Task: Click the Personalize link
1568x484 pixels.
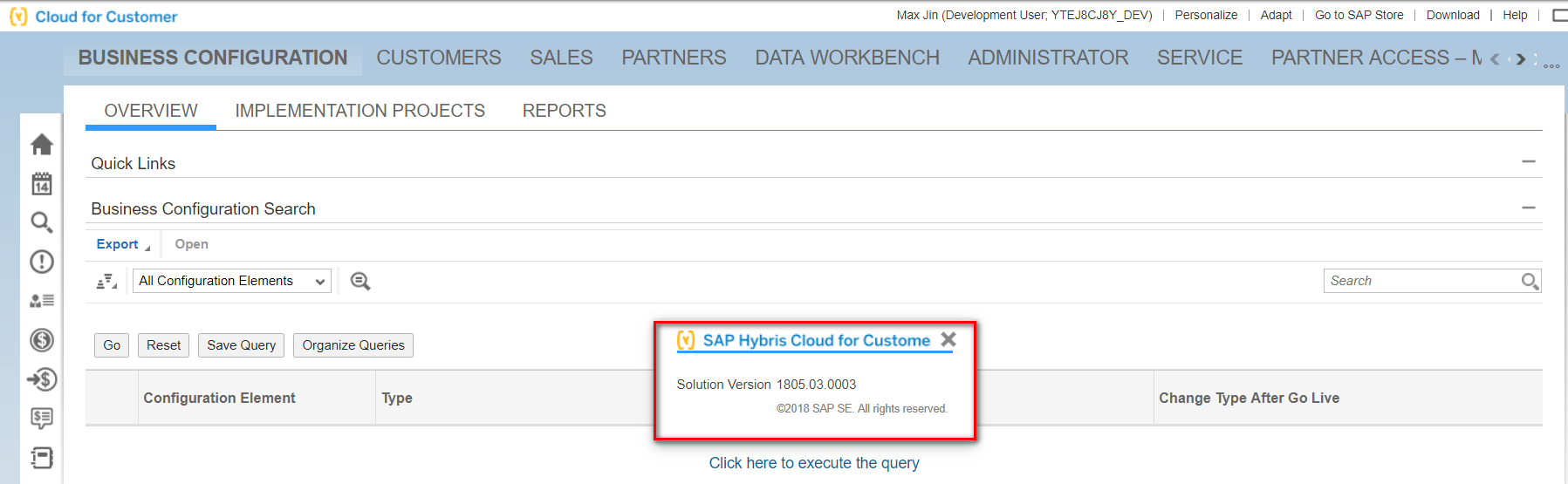Action: (1206, 15)
